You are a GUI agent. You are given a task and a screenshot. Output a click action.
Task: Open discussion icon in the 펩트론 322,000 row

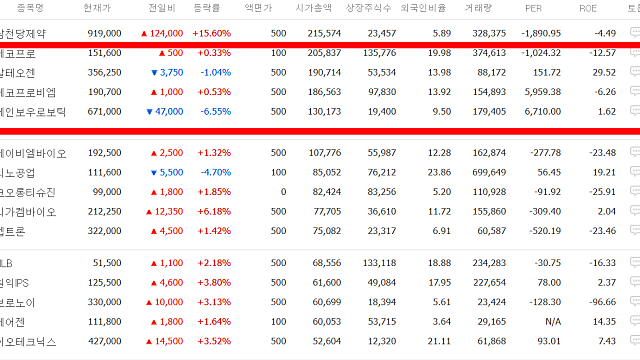tap(635, 230)
